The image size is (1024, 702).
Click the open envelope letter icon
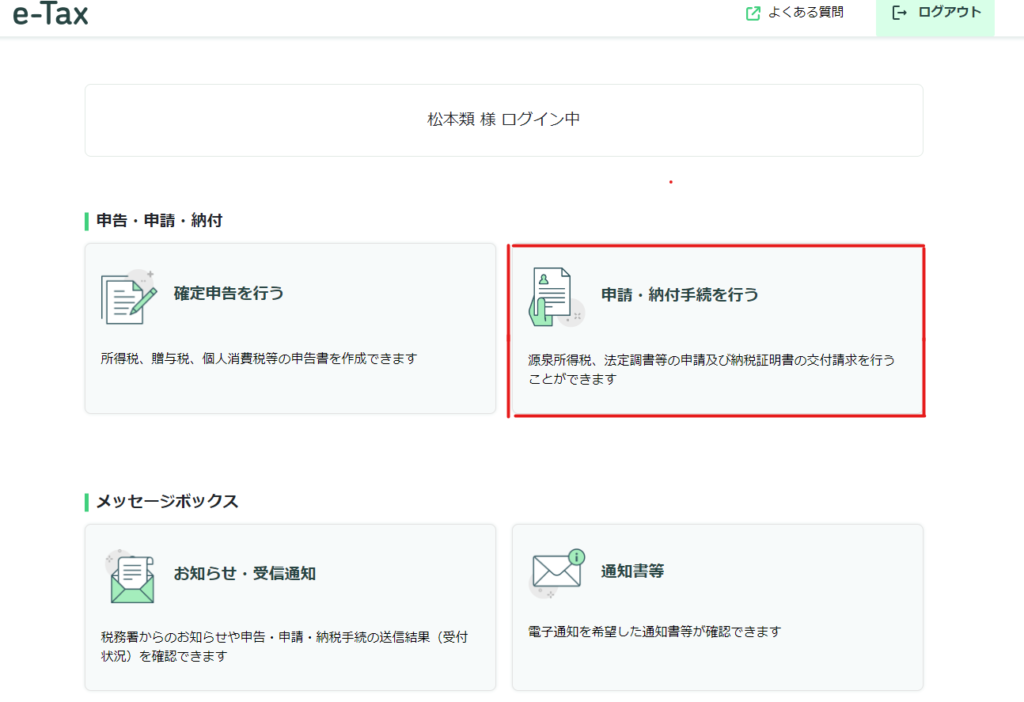(x=131, y=577)
